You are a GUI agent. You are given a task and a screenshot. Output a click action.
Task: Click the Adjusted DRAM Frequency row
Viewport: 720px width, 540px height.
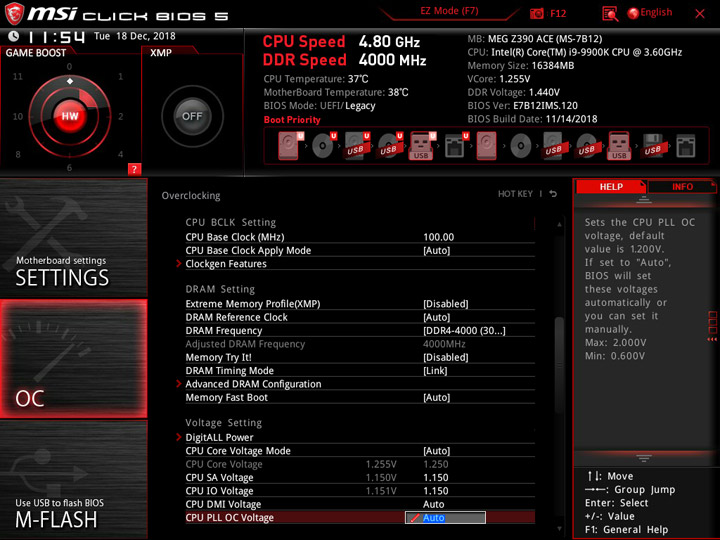[x=360, y=344]
